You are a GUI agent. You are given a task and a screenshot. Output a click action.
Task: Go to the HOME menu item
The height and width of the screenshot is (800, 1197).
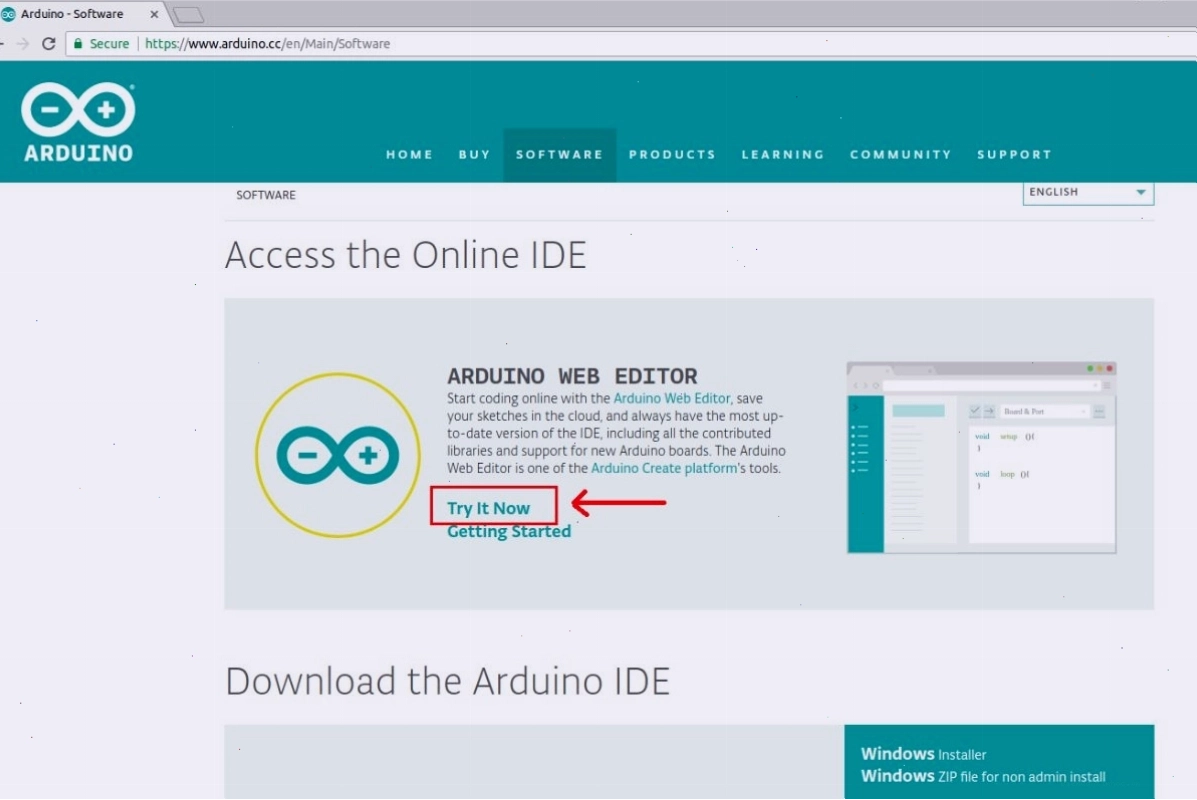coord(409,154)
